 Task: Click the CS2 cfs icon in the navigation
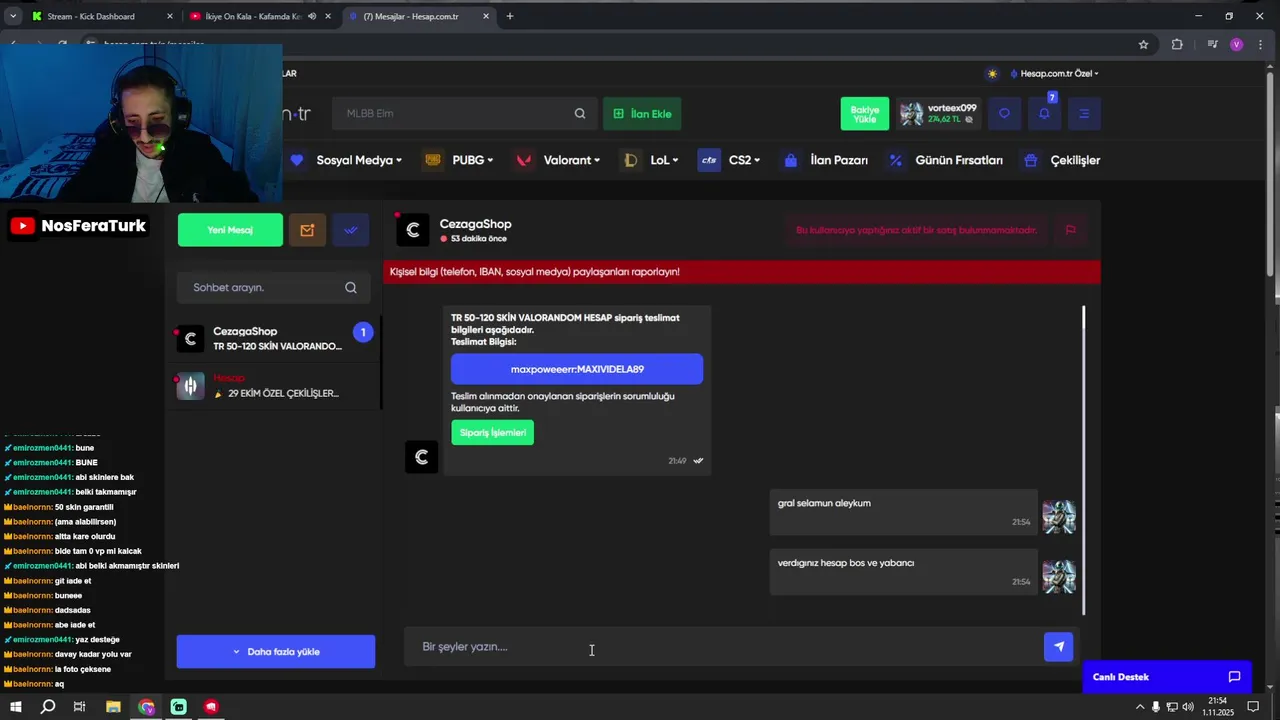(x=709, y=160)
